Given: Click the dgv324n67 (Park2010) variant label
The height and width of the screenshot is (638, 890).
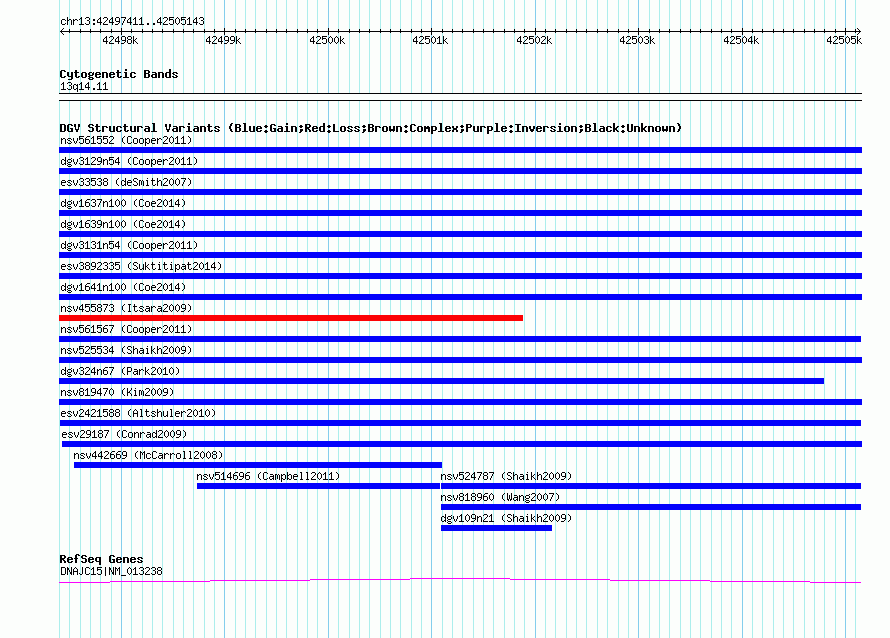Looking at the screenshot, I should tap(120, 371).
